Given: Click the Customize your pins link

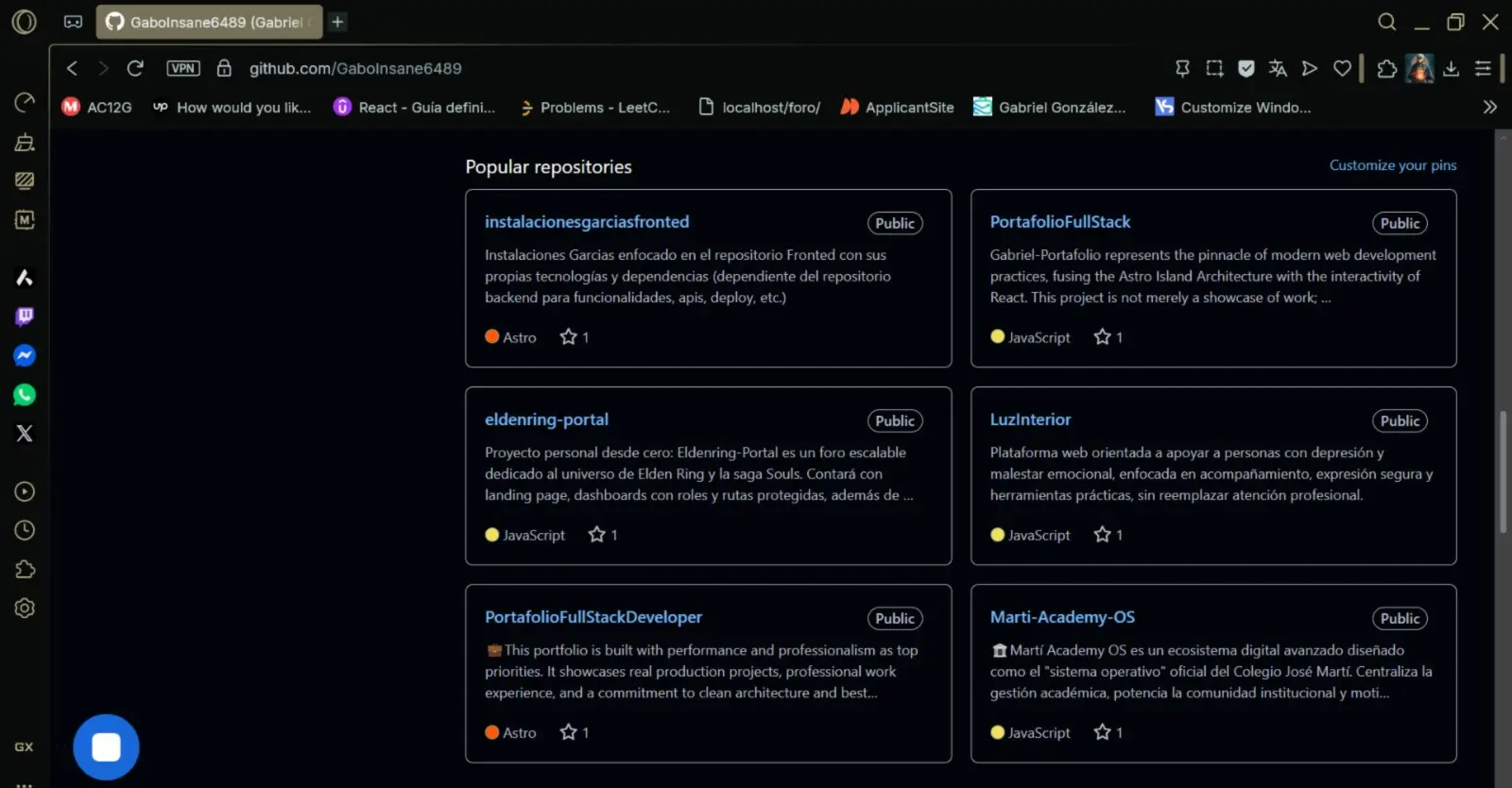Looking at the screenshot, I should (1393, 165).
